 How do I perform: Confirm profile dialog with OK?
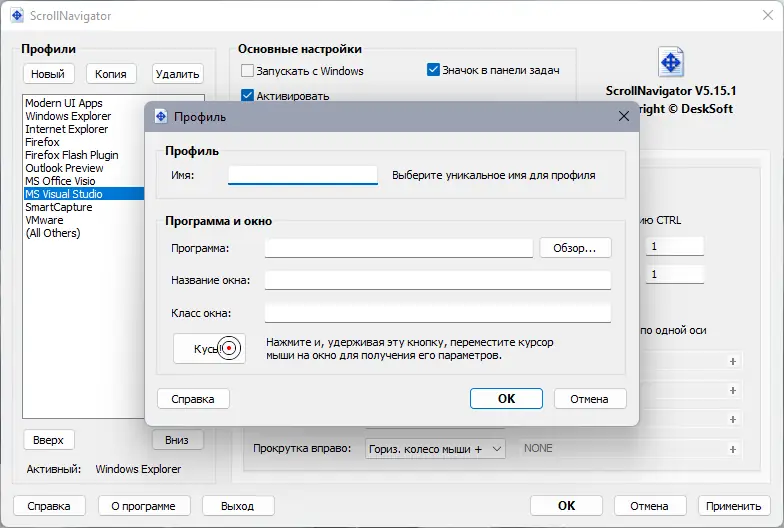point(506,398)
